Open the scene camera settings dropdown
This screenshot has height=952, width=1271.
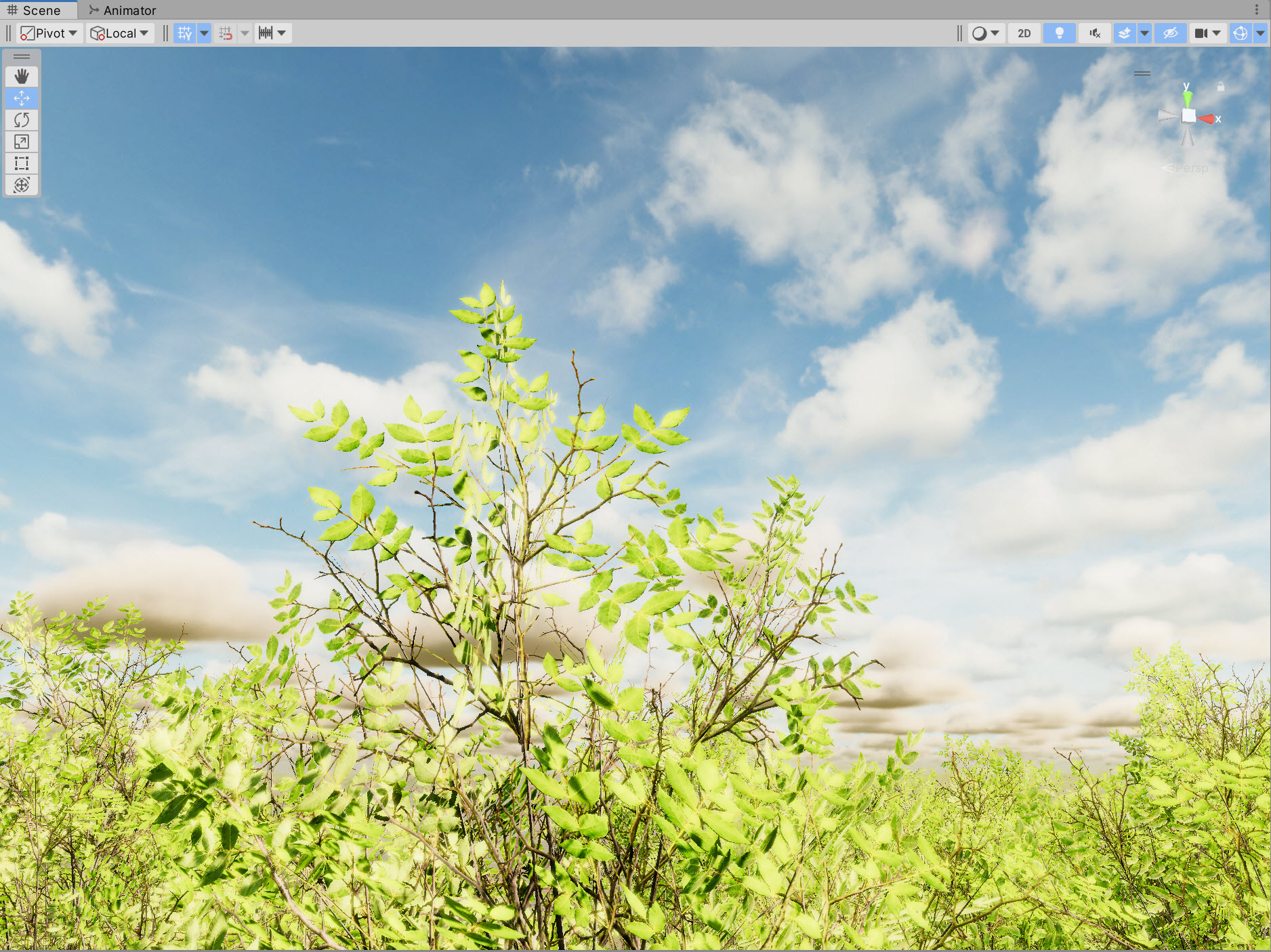(x=1207, y=33)
